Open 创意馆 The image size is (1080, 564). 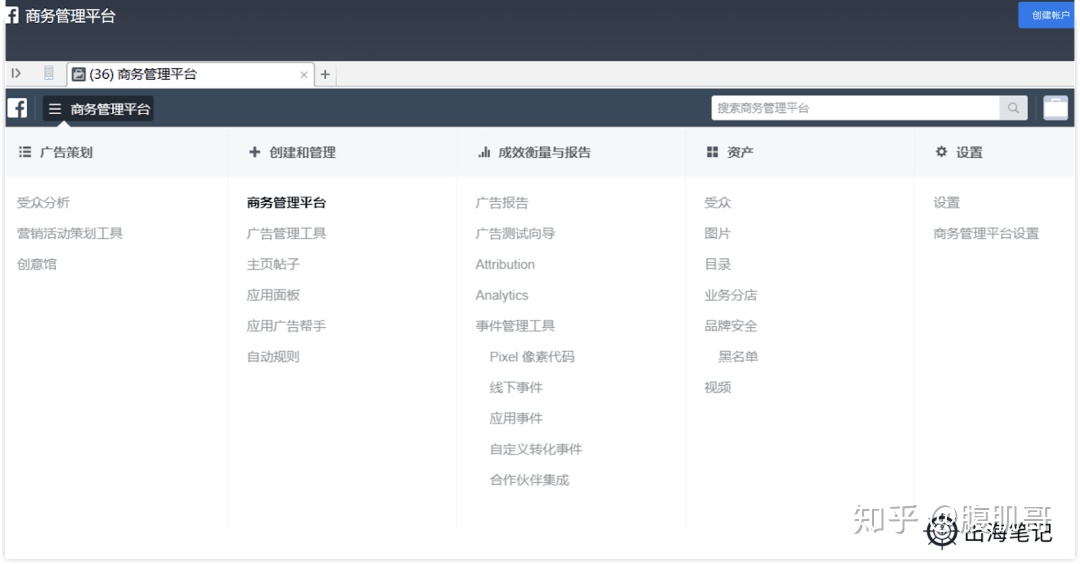(x=37, y=264)
